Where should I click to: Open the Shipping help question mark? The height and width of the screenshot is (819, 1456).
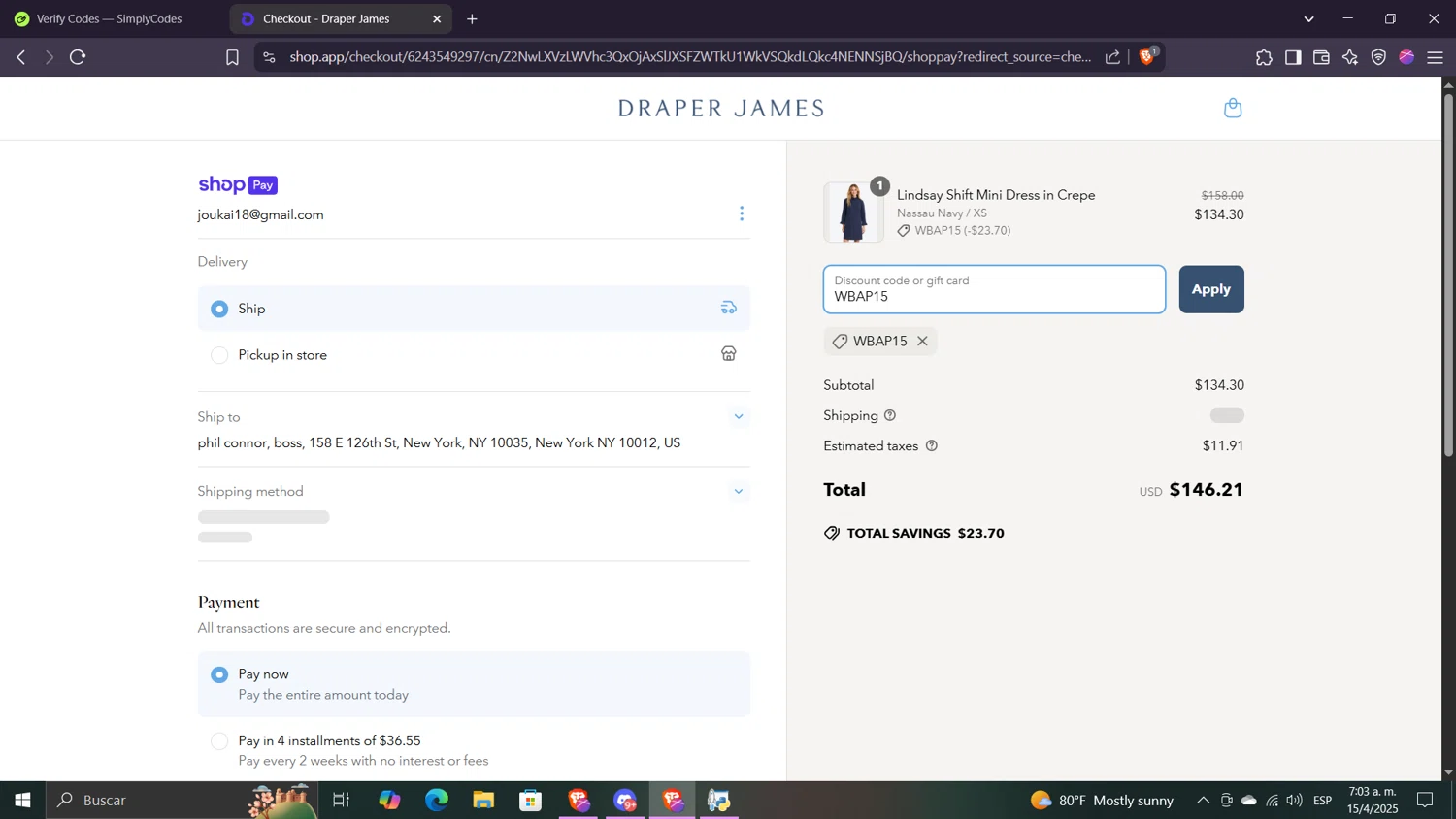[x=890, y=415]
